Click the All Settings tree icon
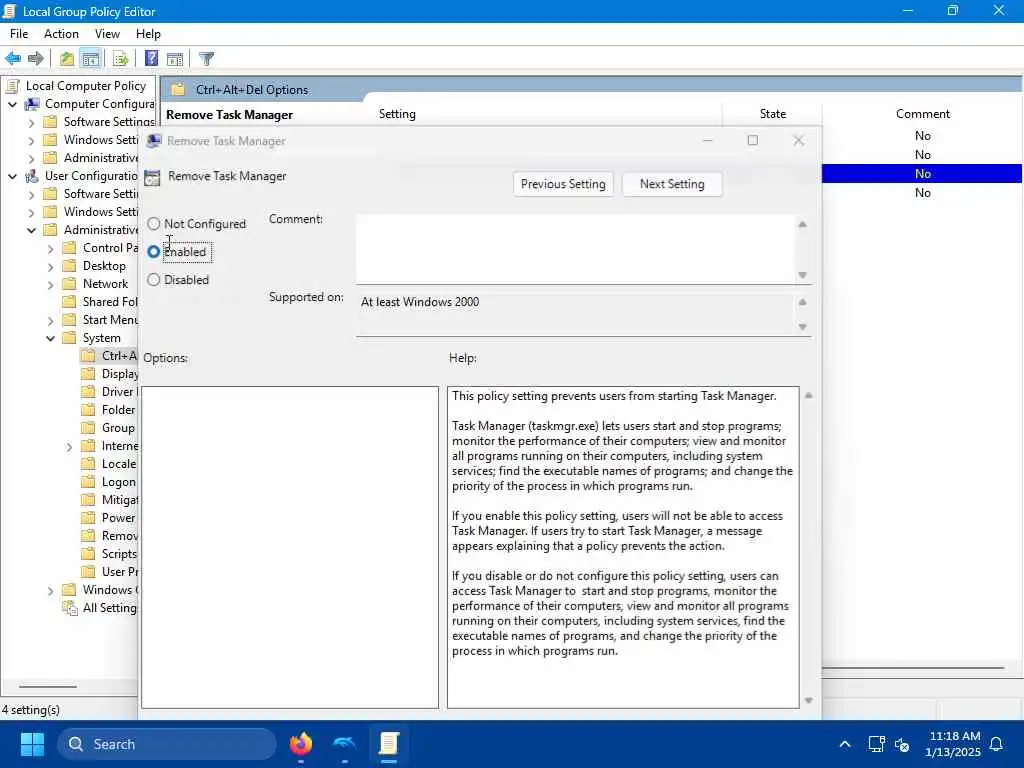Screen dimensions: 1024x768 [70, 608]
